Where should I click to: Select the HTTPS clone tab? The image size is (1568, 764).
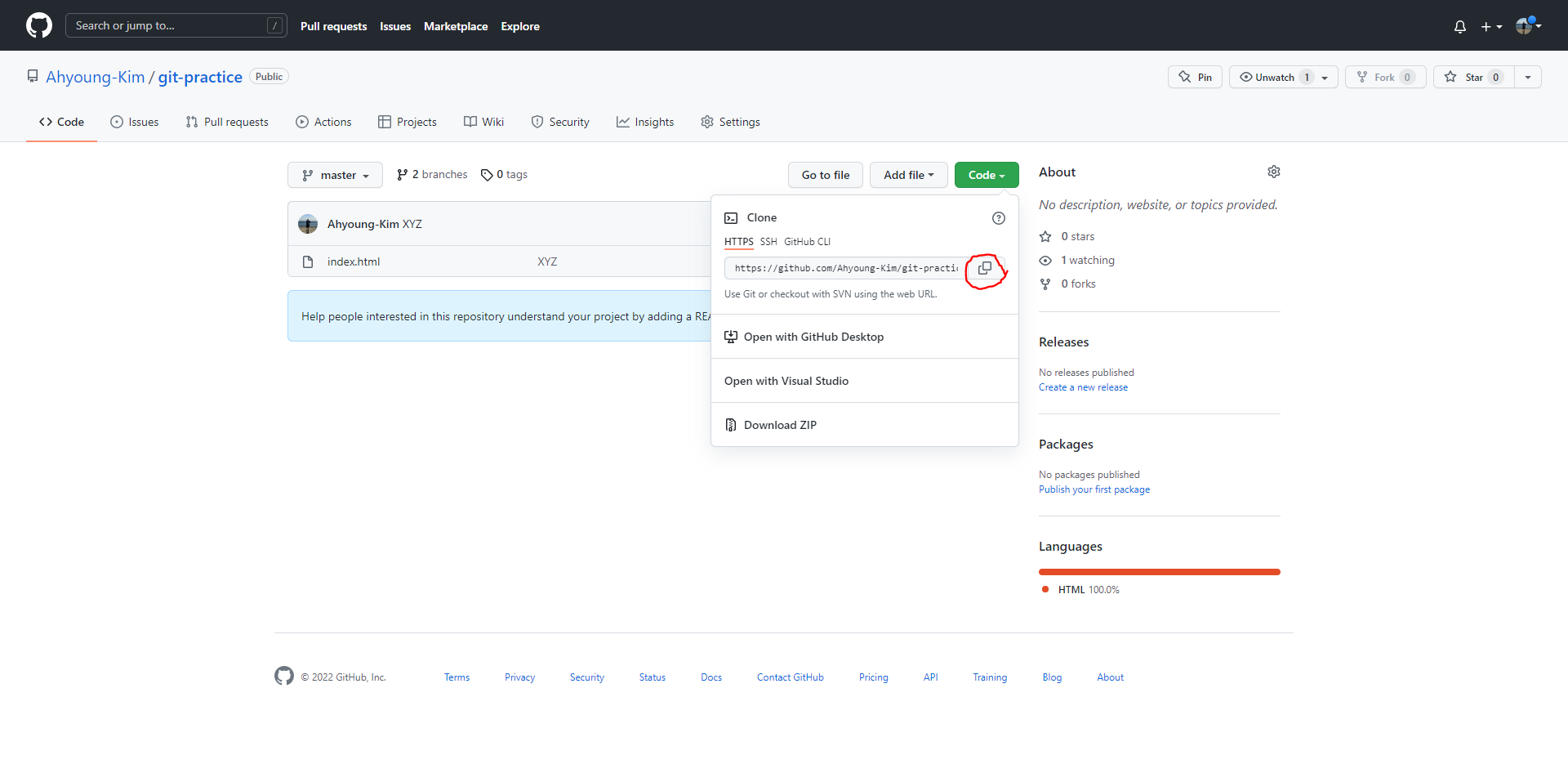tap(739, 242)
